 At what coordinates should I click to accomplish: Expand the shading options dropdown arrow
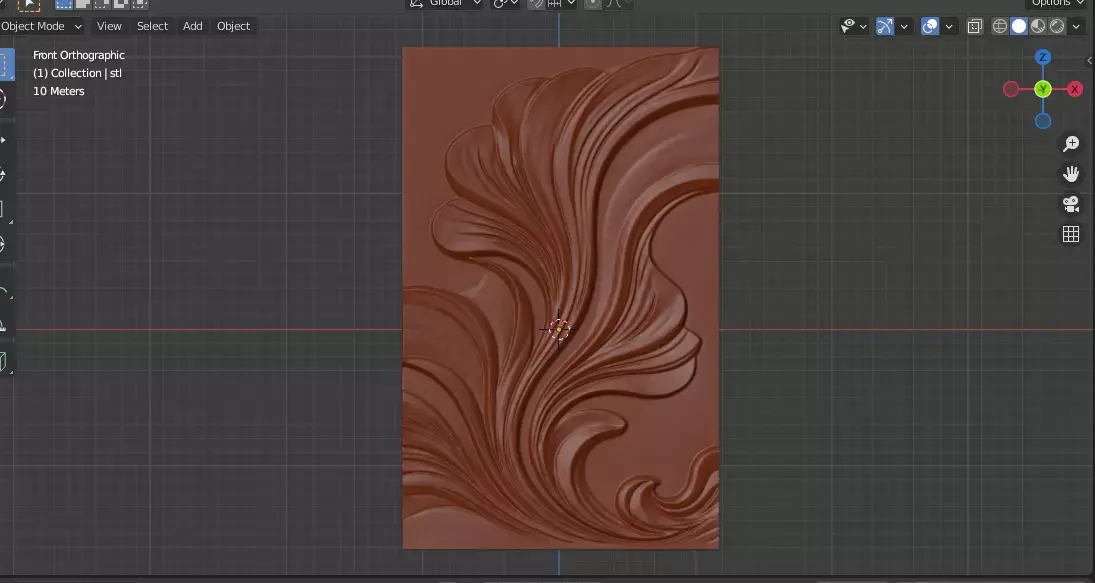pos(1075,27)
